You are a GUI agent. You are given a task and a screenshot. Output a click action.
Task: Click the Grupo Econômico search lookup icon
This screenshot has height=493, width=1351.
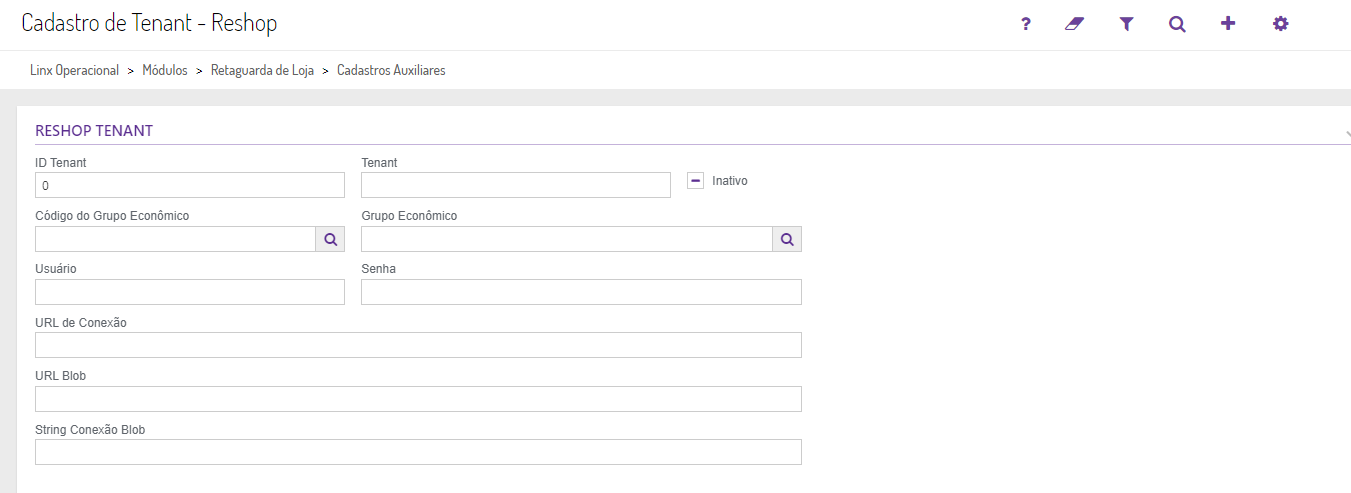[787, 239]
